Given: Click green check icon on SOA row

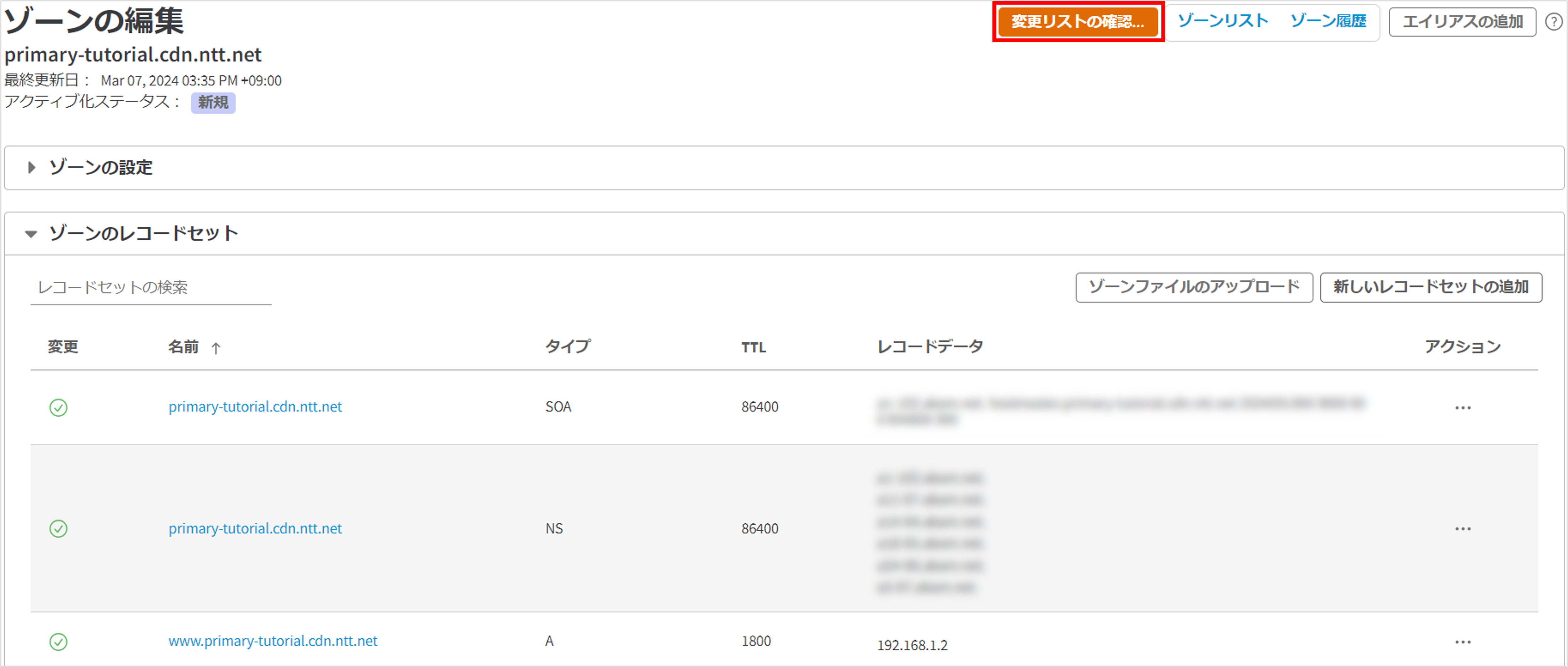Looking at the screenshot, I should 58,407.
